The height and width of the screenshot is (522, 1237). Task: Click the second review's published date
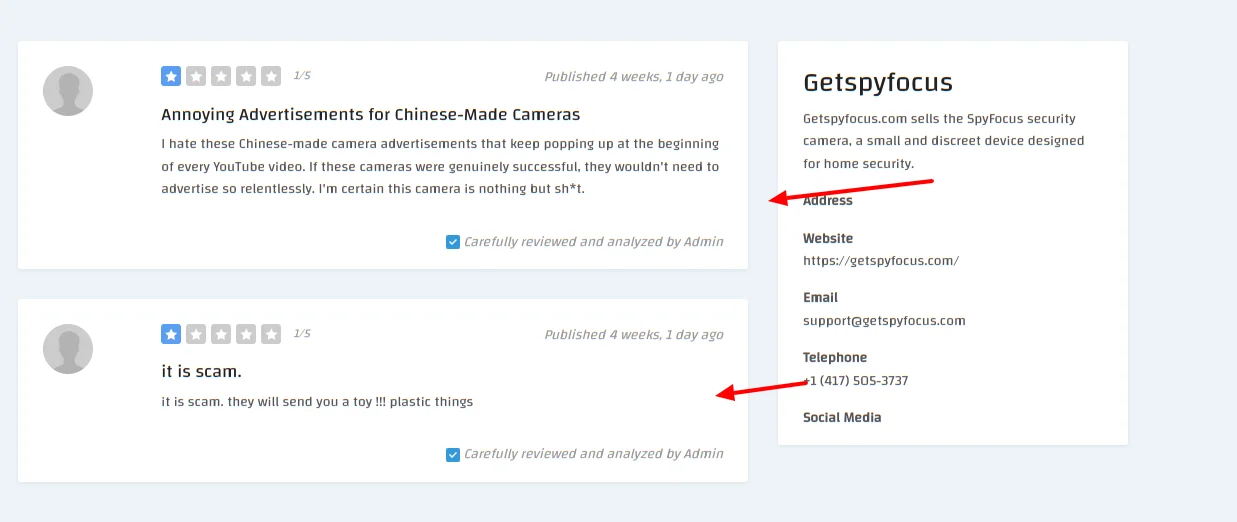pos(633,335)
